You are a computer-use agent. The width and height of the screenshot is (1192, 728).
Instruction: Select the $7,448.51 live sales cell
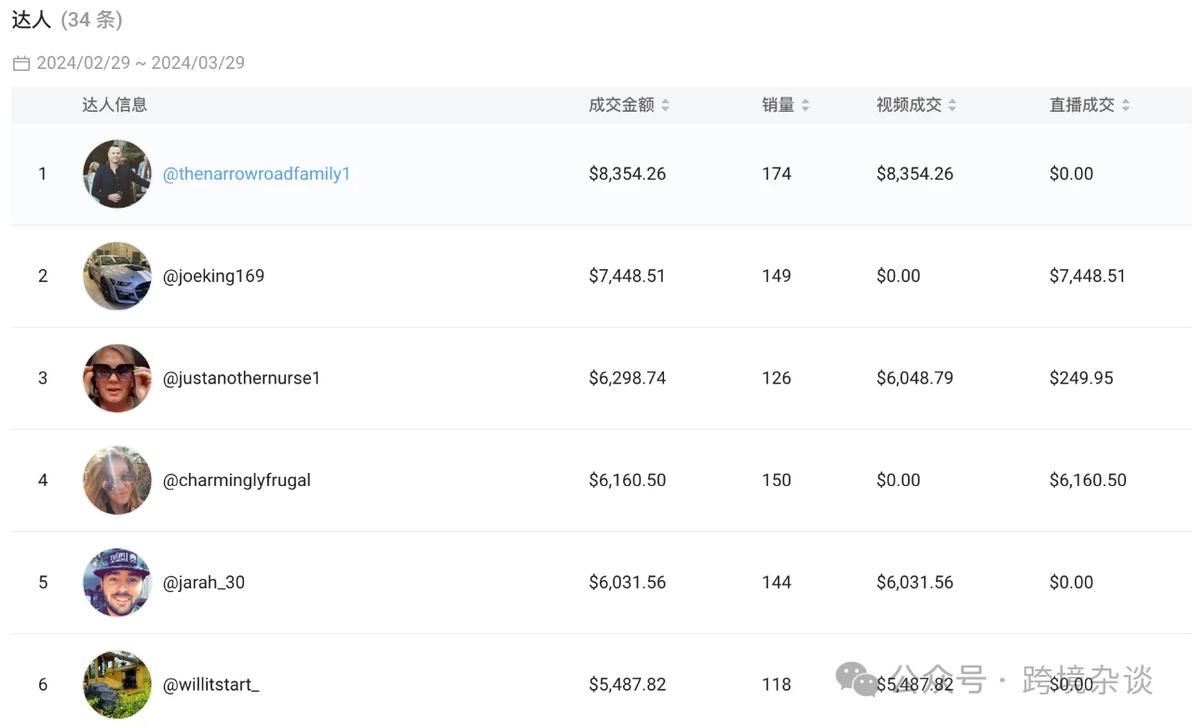1087,276
